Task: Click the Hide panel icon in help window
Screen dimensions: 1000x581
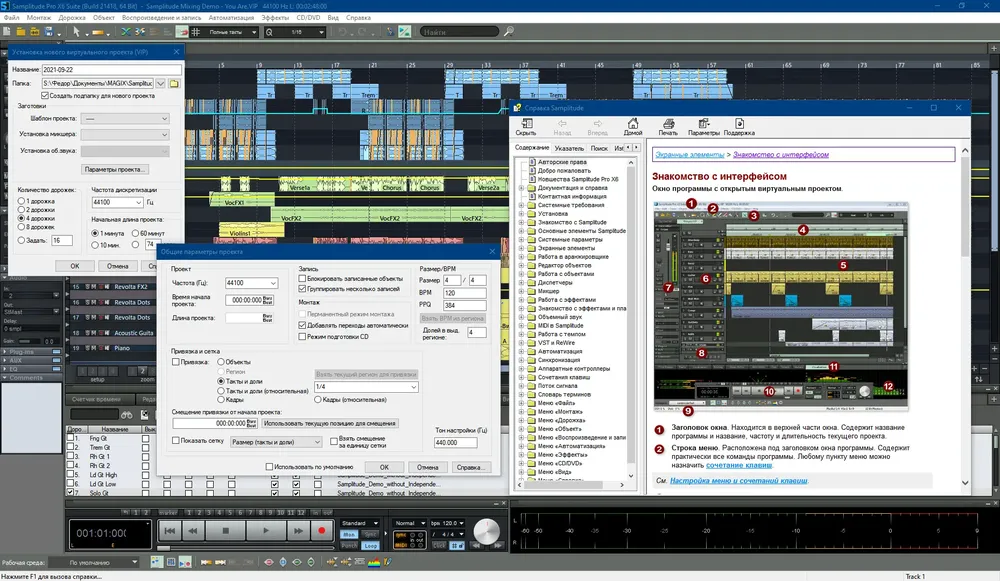Action: [x=526, y=127]
